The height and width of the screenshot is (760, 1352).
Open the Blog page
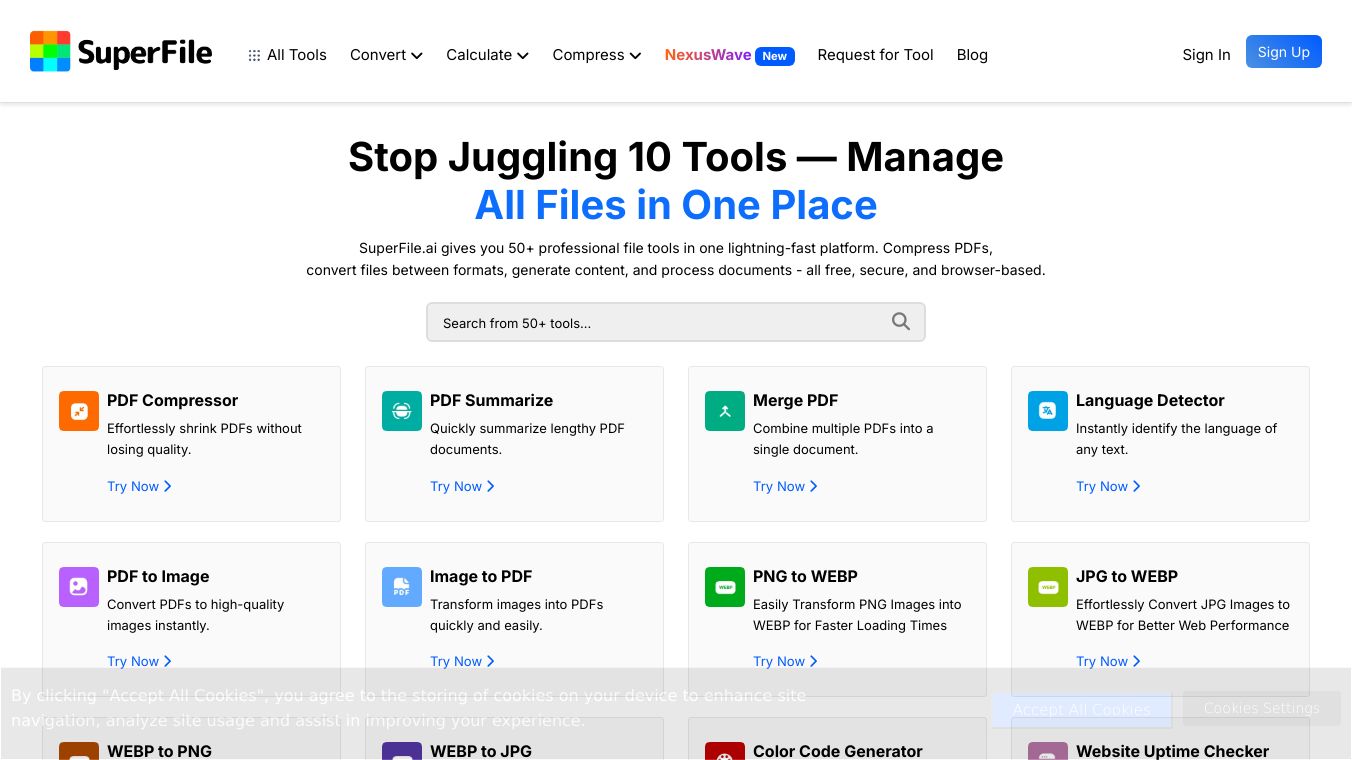972,55
